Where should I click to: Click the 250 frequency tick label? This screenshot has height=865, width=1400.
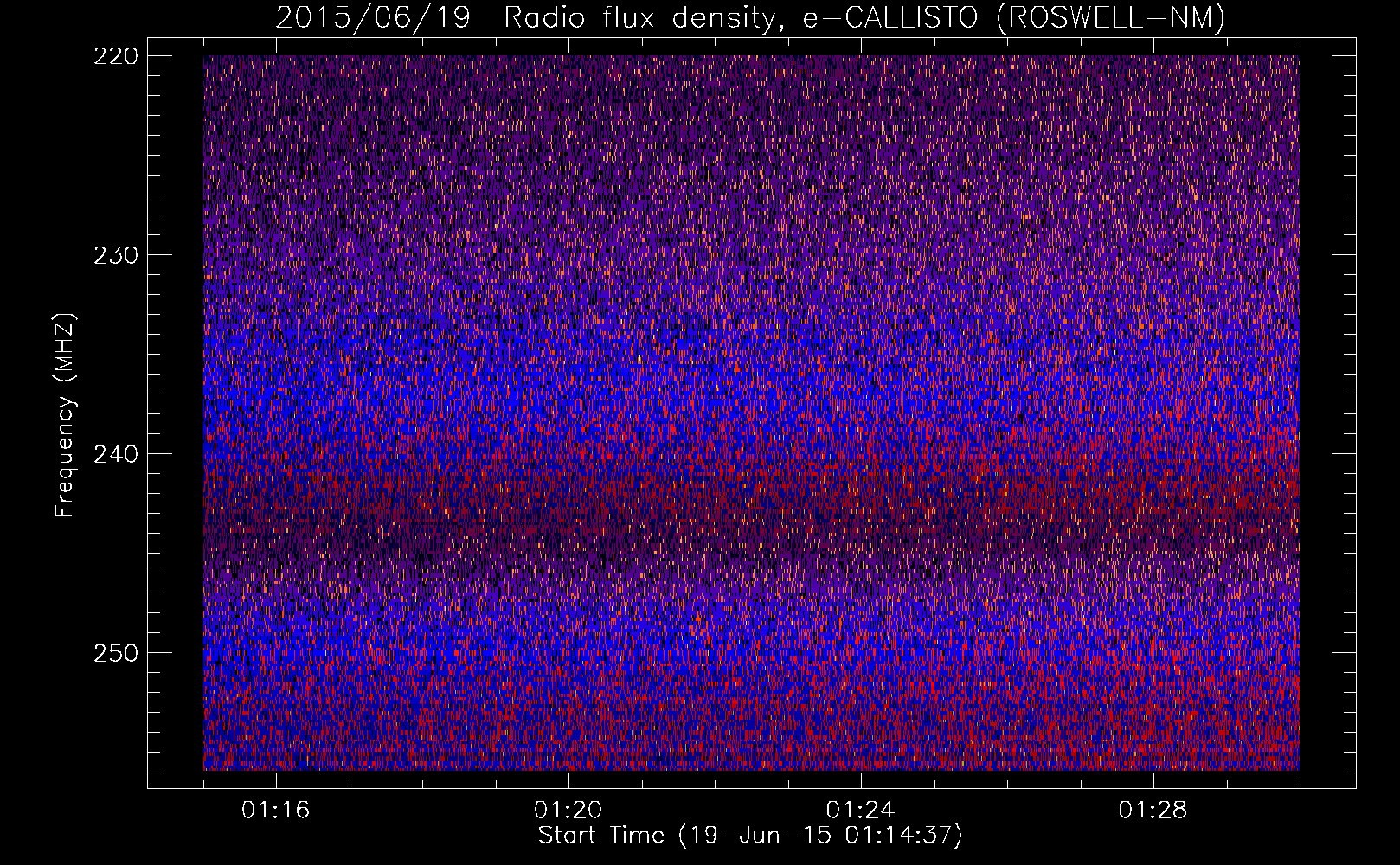(115, 653)
